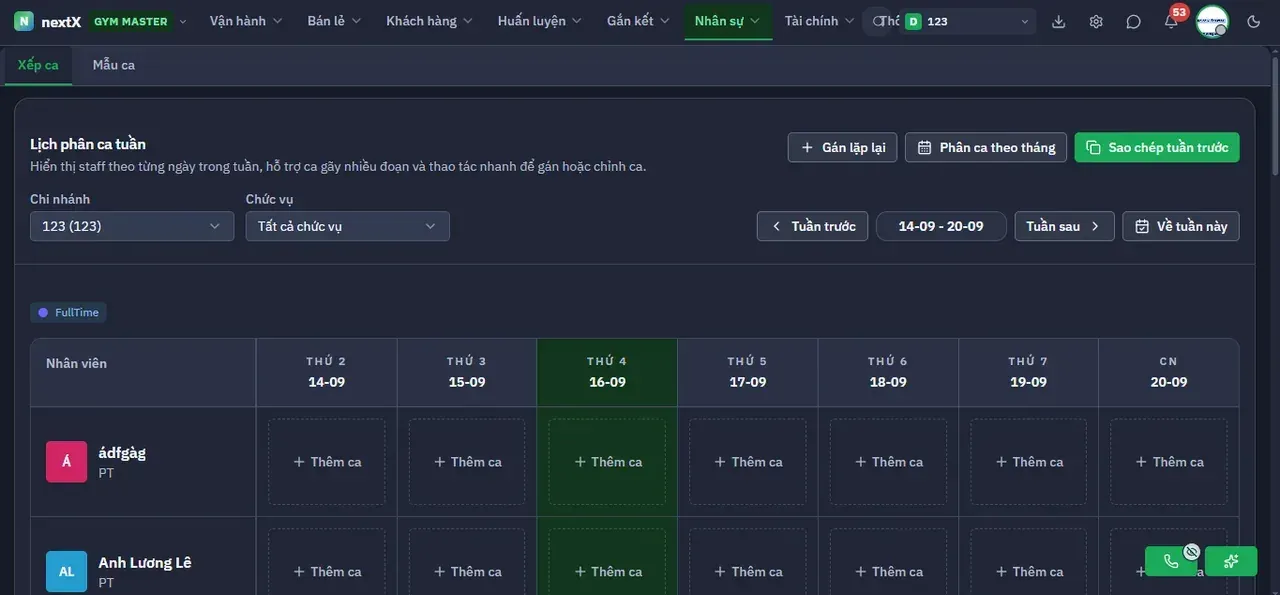The width and height of the screenshot is (1280, 595).
Task: Open the Chức vụ dropdown Tất cả chức vụ
Action: pyautogui.click(x=348, y=226)
